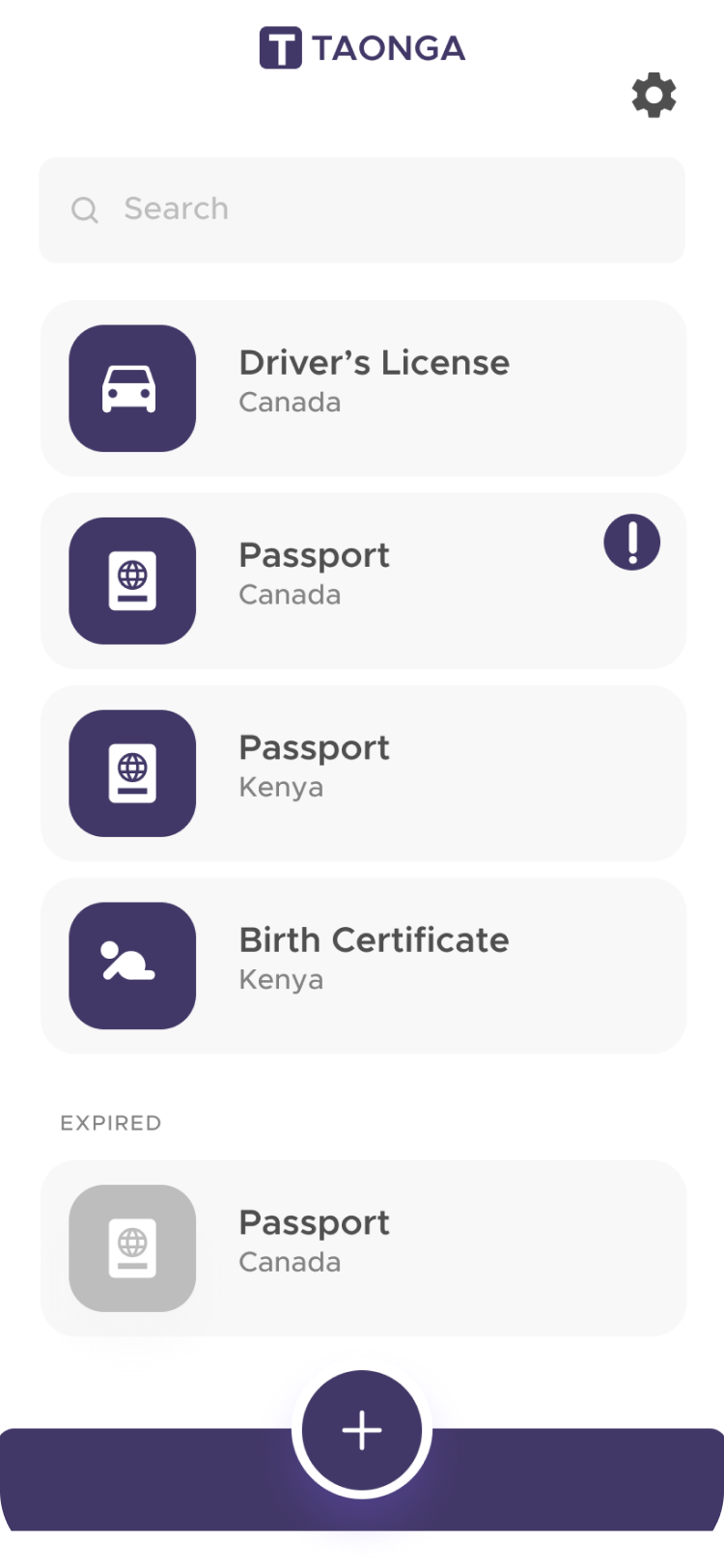Select the TAONGA title at the top
This screenshot has width=724, height=1568.
(389, 45)
